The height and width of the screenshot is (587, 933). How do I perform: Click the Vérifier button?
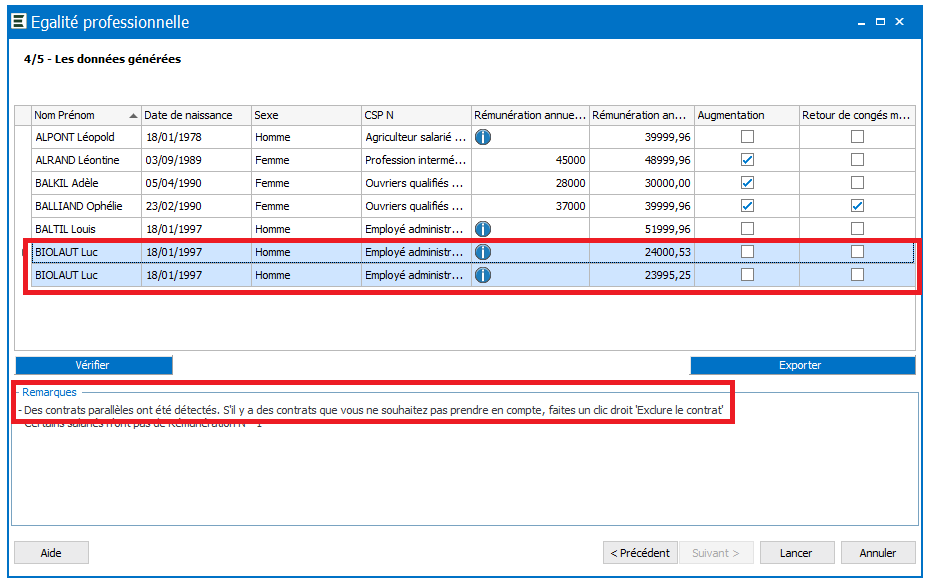(x=93, y=365)
